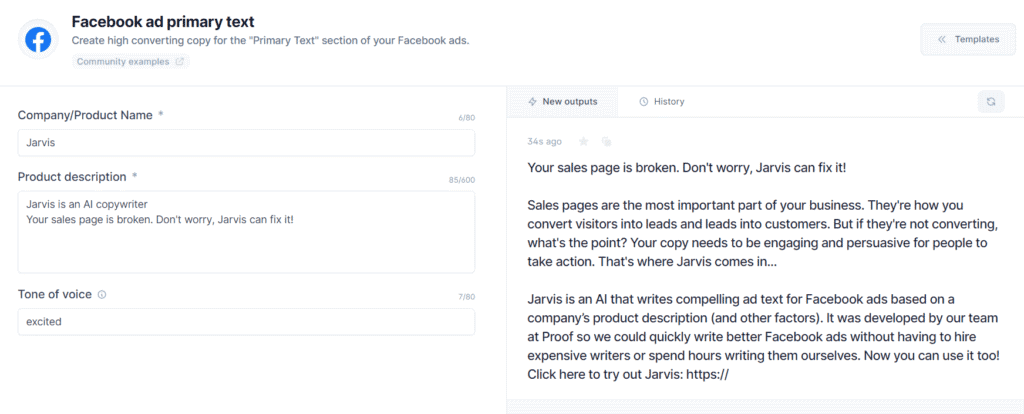Click the double chevron beside Templates
Viewport: 1024px width, 414px height.
coord(942,39)
